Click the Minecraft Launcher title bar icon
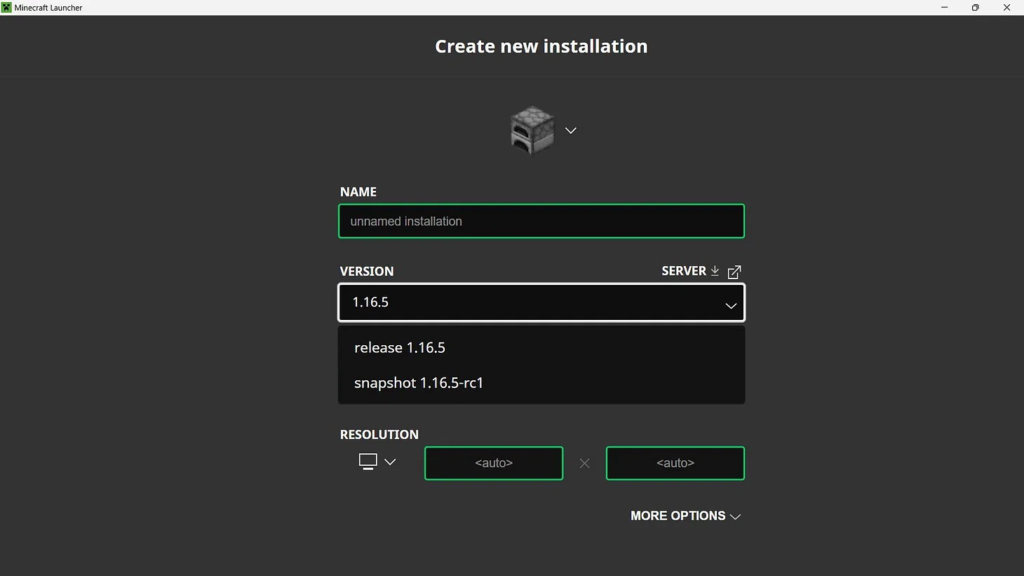 click(x=7, y=7)
